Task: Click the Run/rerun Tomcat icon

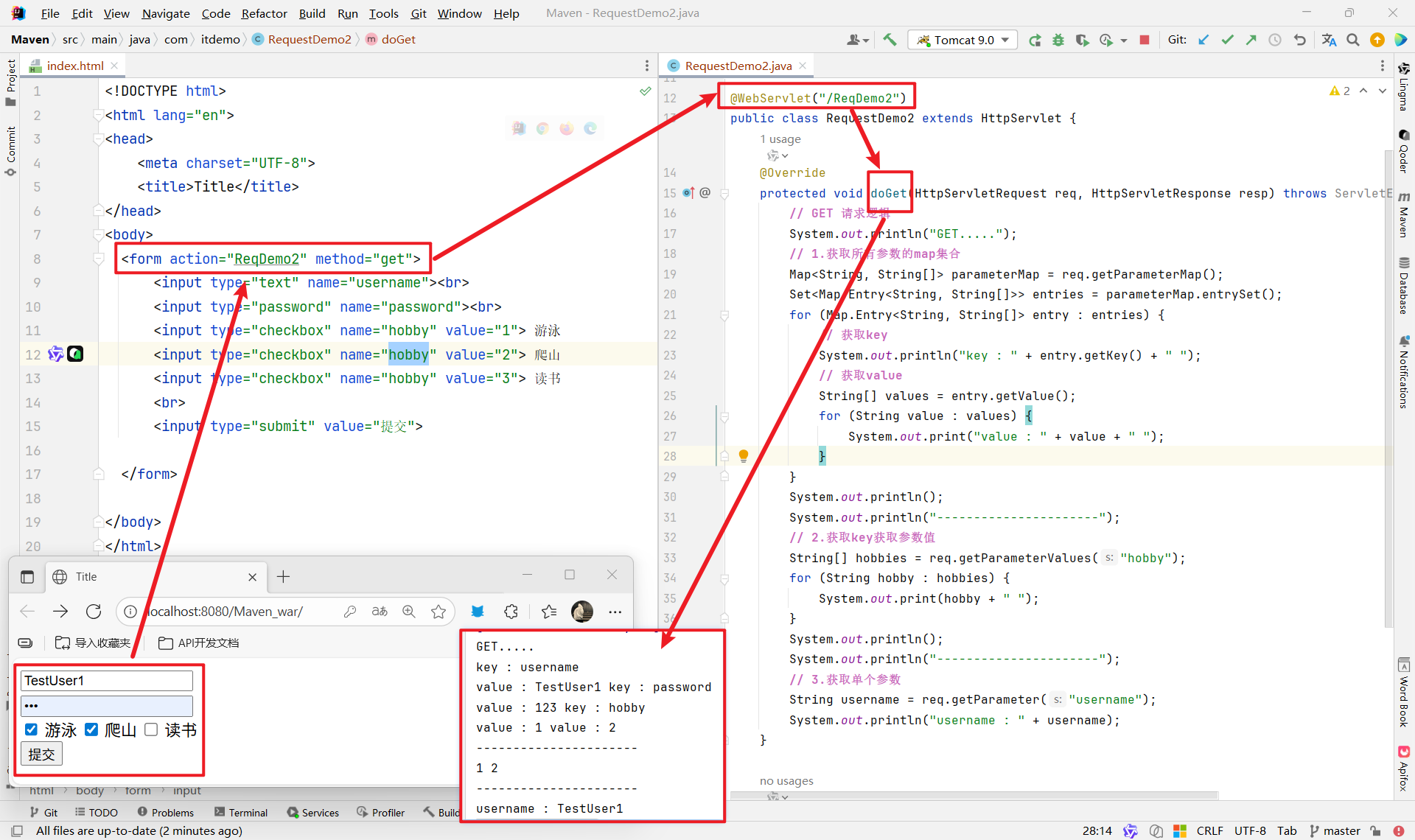Action: (x=1035, y=40)
